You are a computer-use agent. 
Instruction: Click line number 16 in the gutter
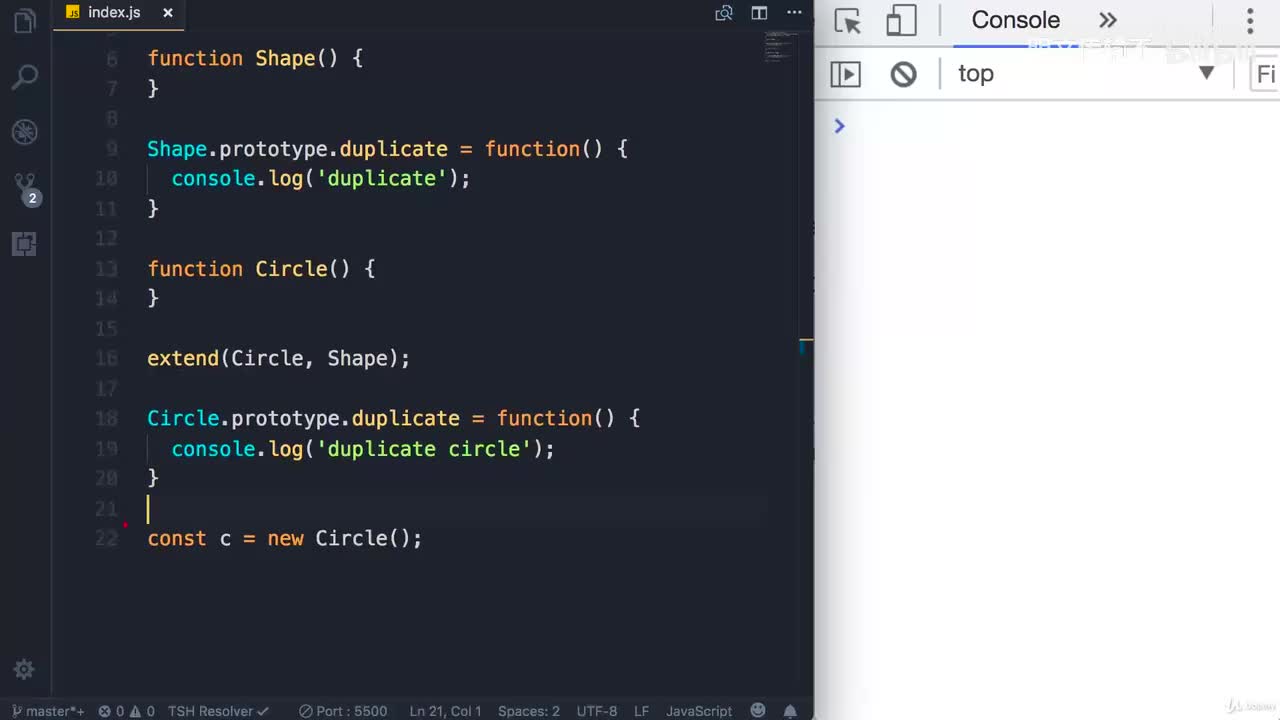(x=107, y=358)
